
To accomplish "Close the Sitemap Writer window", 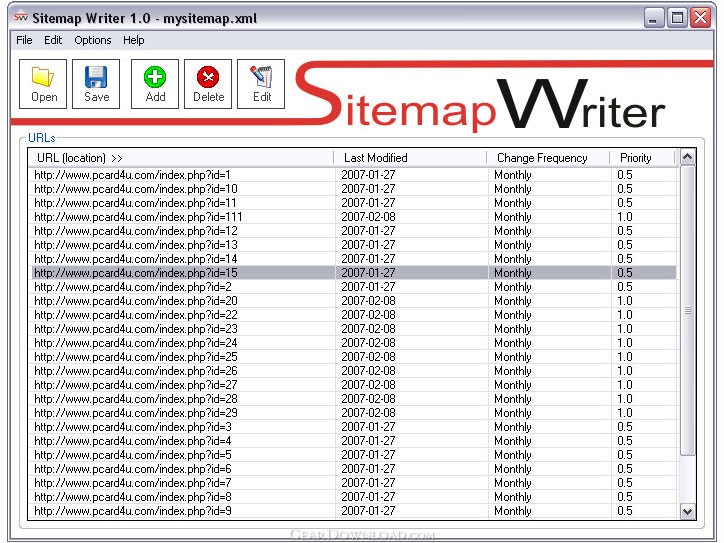I will click(x=700, y=18).
